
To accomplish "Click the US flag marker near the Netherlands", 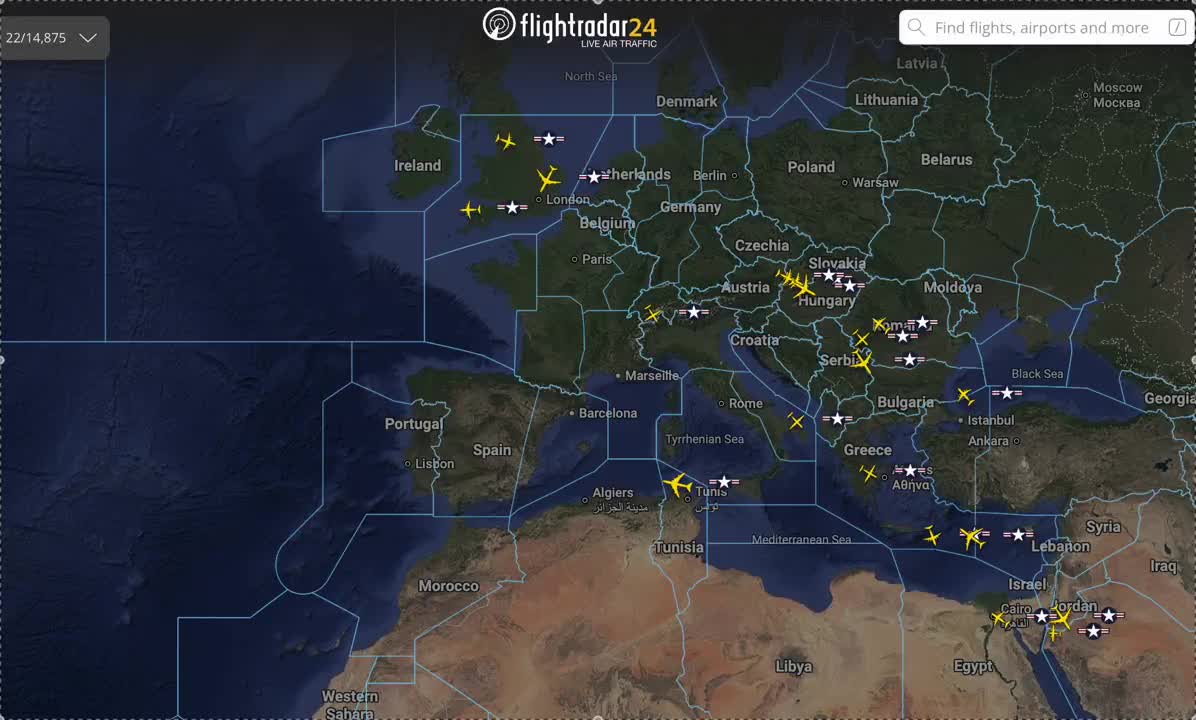I will point(594,177).
